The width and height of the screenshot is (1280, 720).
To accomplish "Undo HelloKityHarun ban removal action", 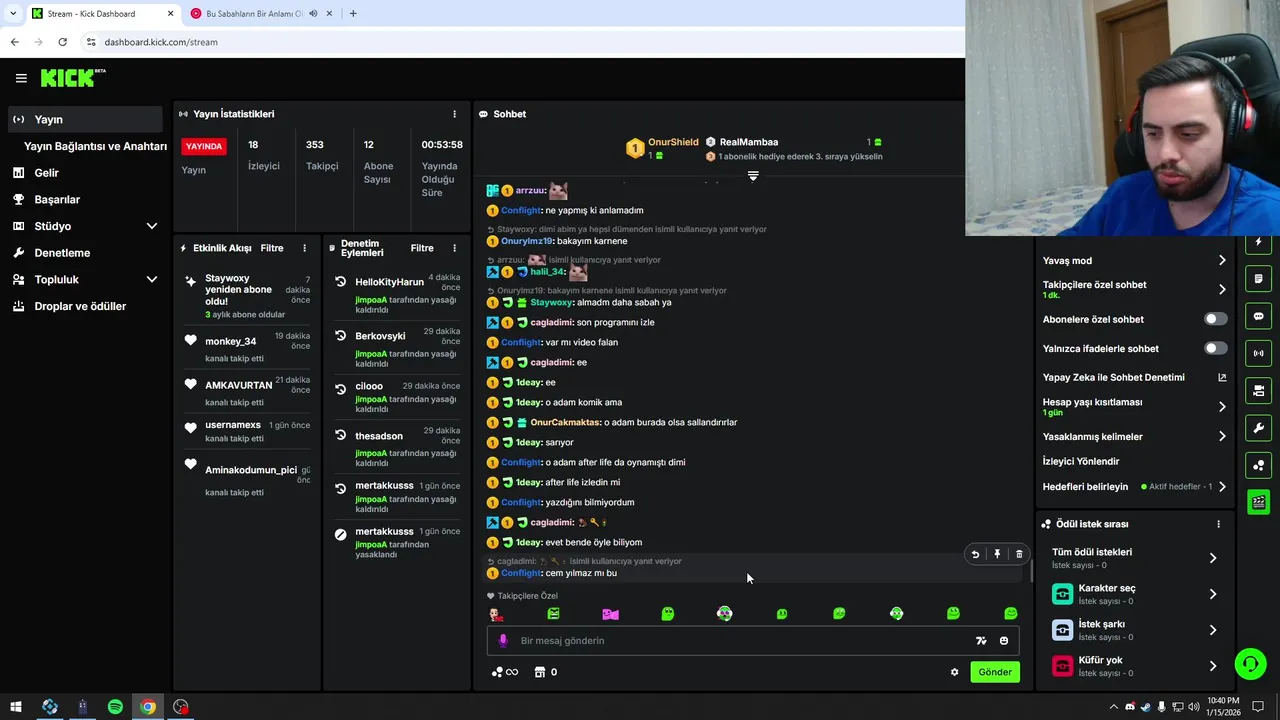I will tap(341, 282).
